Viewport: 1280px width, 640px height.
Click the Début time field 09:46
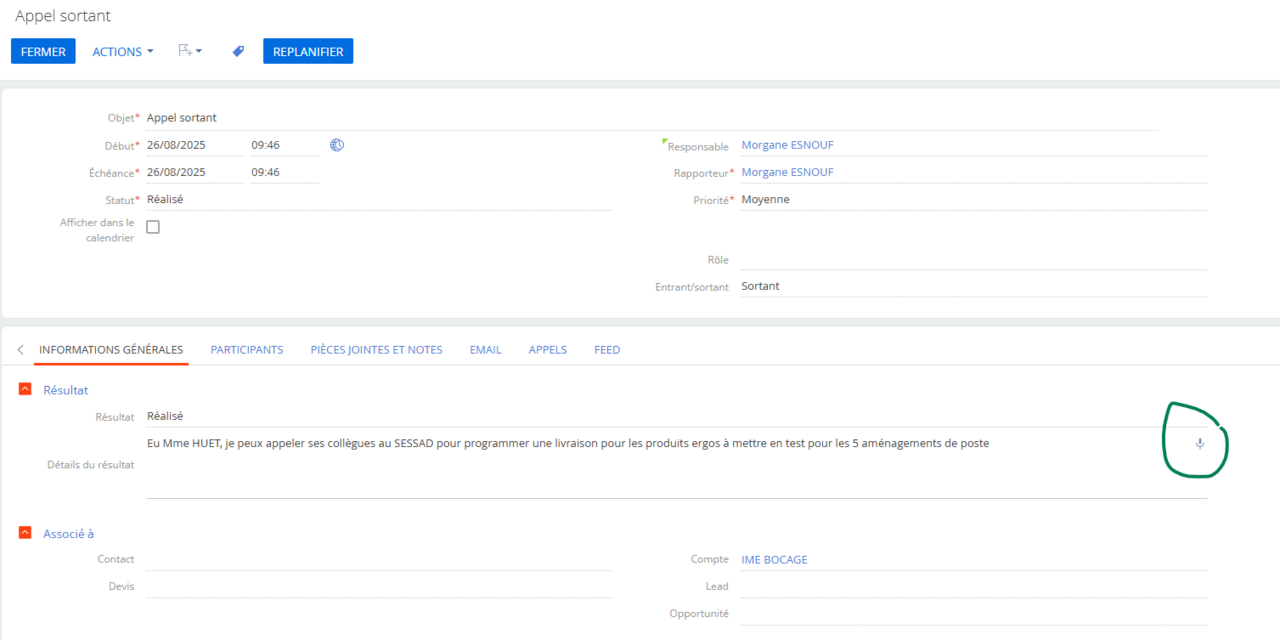[x=285, y=145]
